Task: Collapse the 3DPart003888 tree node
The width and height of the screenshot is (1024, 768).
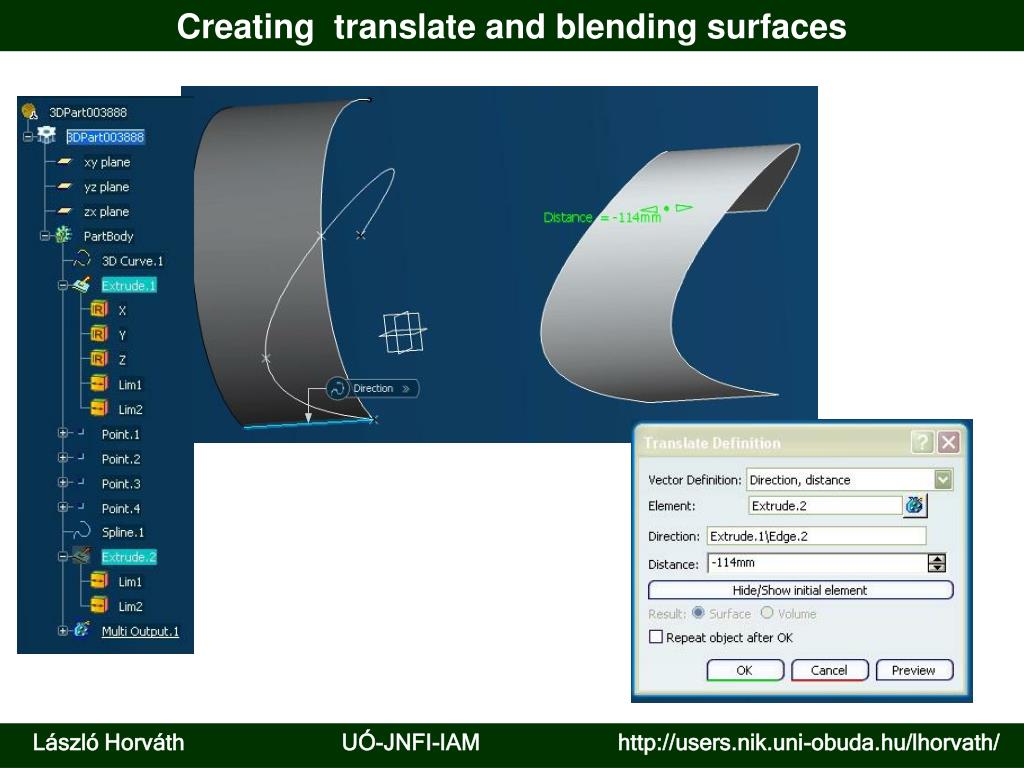Action: 28,136
